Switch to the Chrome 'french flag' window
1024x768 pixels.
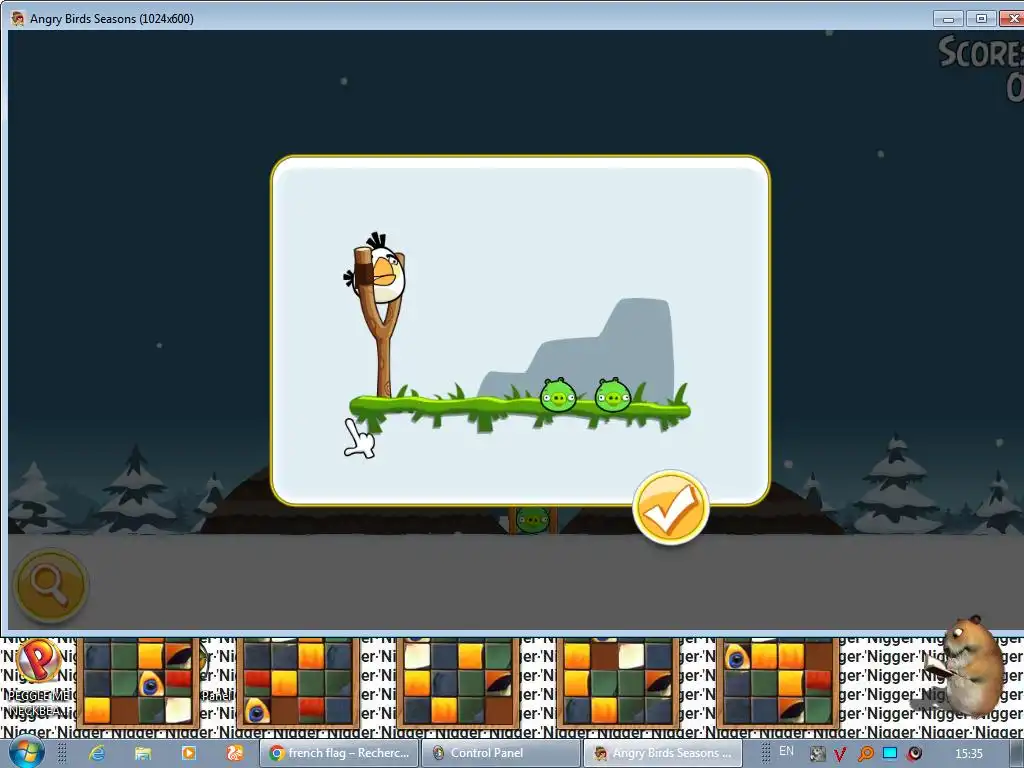tap(339, 753)
